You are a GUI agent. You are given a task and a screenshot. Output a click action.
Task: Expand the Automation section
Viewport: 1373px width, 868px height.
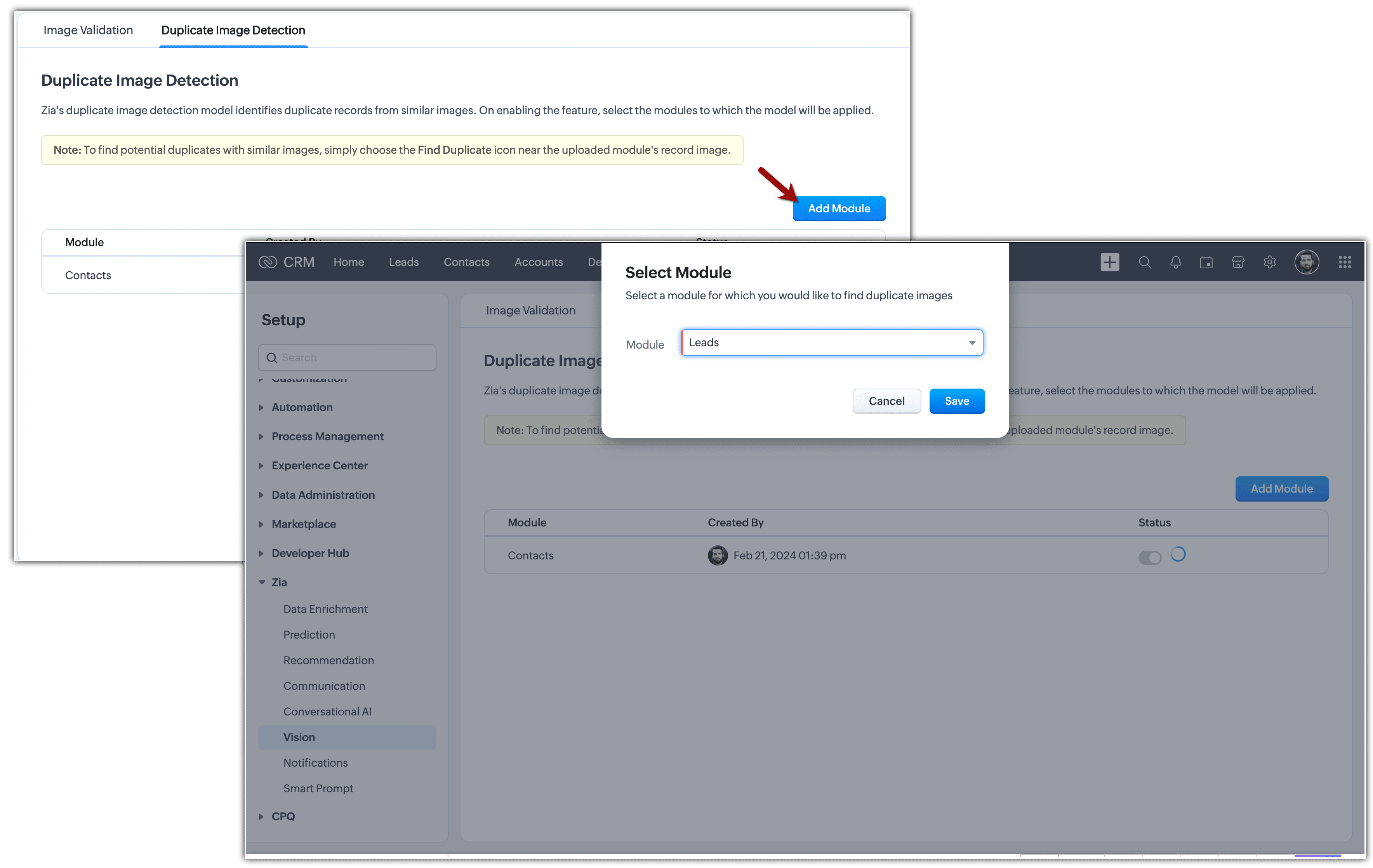point(302,408)
